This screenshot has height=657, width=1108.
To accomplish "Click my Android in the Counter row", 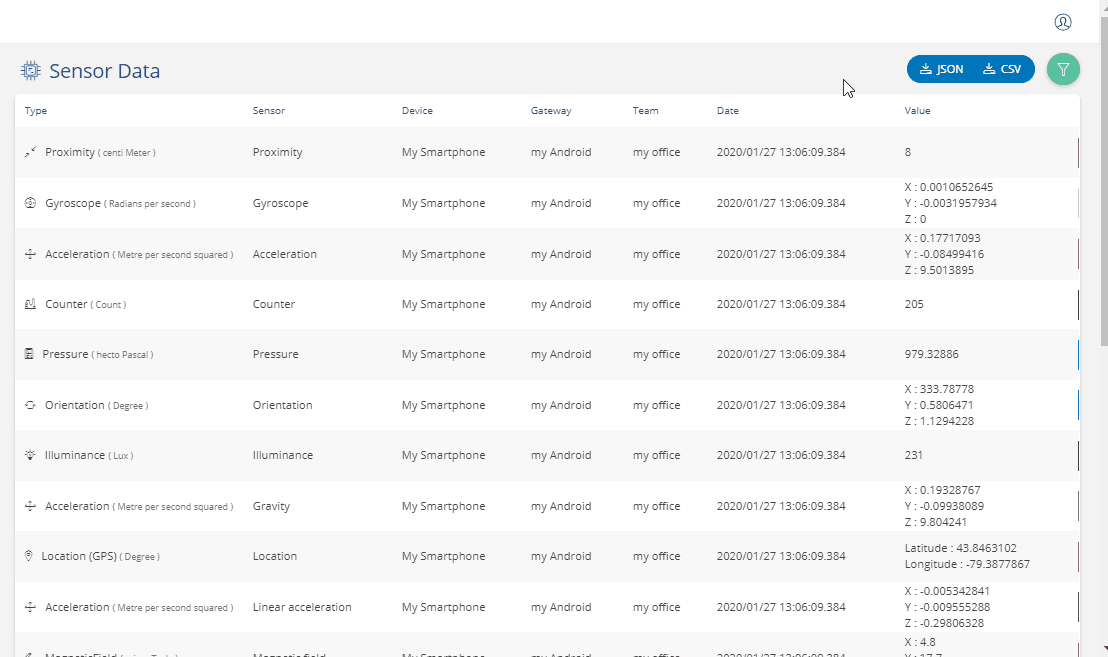I will (561, 304).
